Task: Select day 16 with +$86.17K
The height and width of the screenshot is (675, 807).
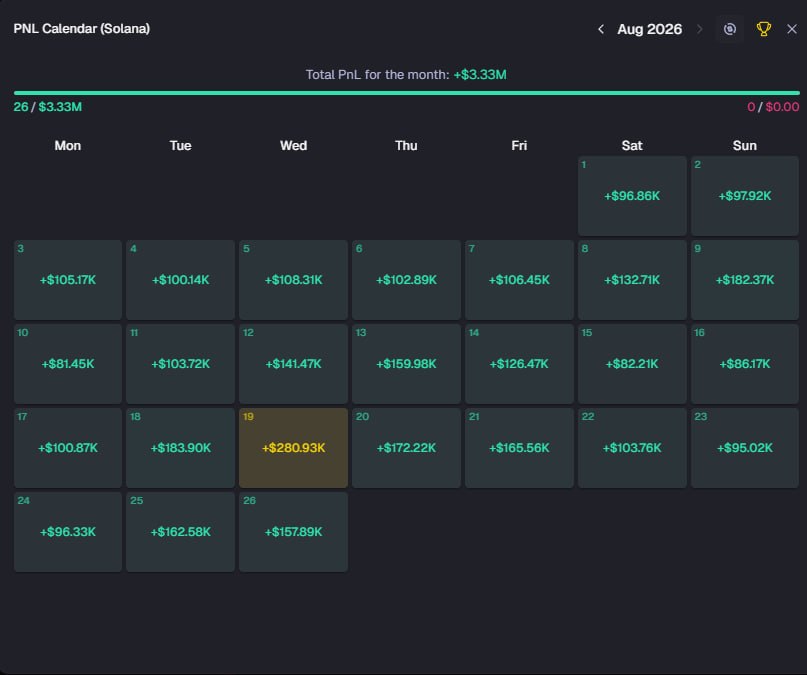Action: pyautogui.click(x=745, y=364)
